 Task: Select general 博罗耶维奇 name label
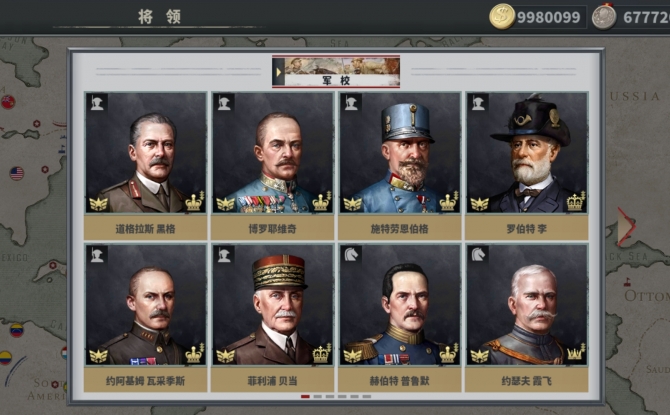pos(273,229)
